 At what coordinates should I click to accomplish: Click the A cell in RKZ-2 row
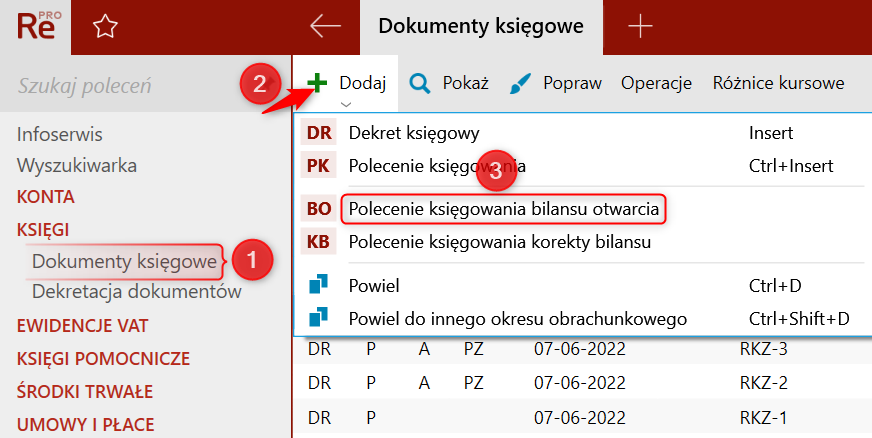coord(424,383)
